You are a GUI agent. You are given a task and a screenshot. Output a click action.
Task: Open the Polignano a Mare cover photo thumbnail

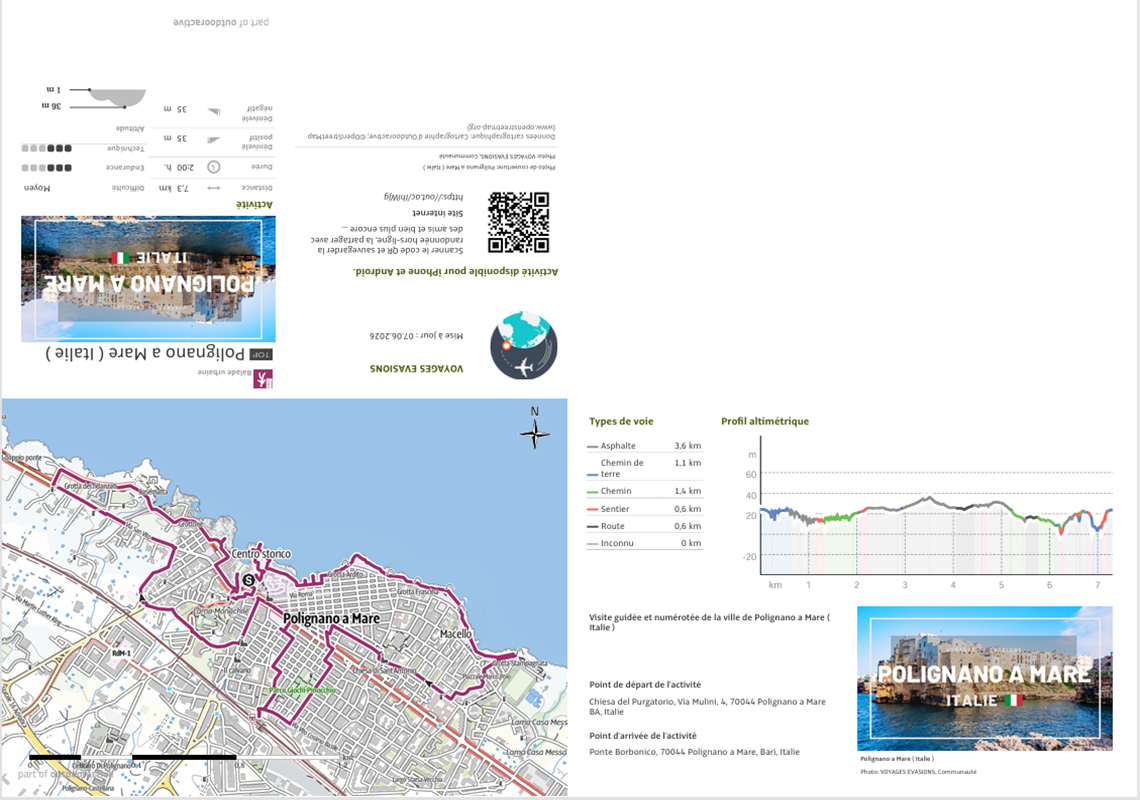(984, 679)
